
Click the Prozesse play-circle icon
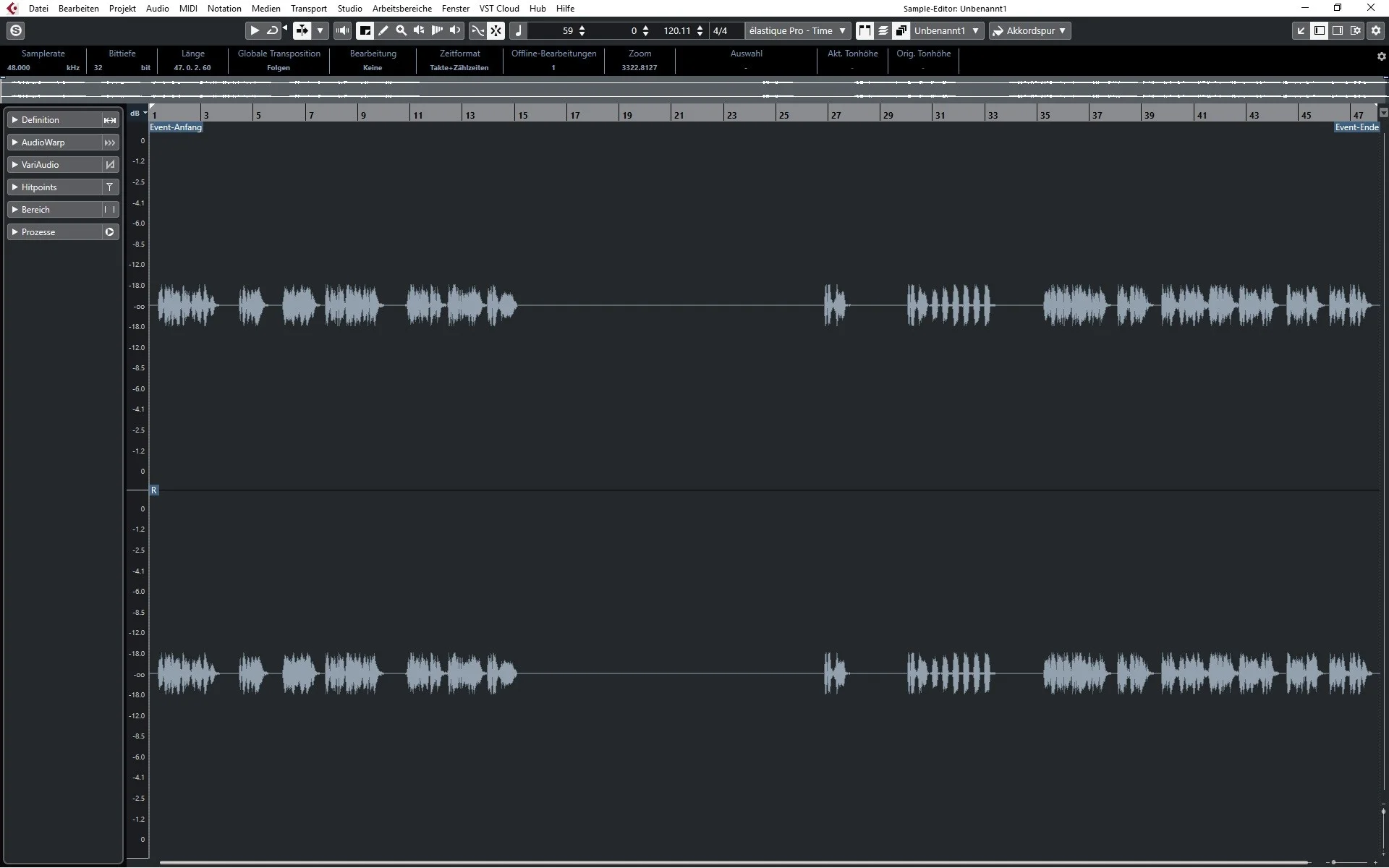(110, 232)
